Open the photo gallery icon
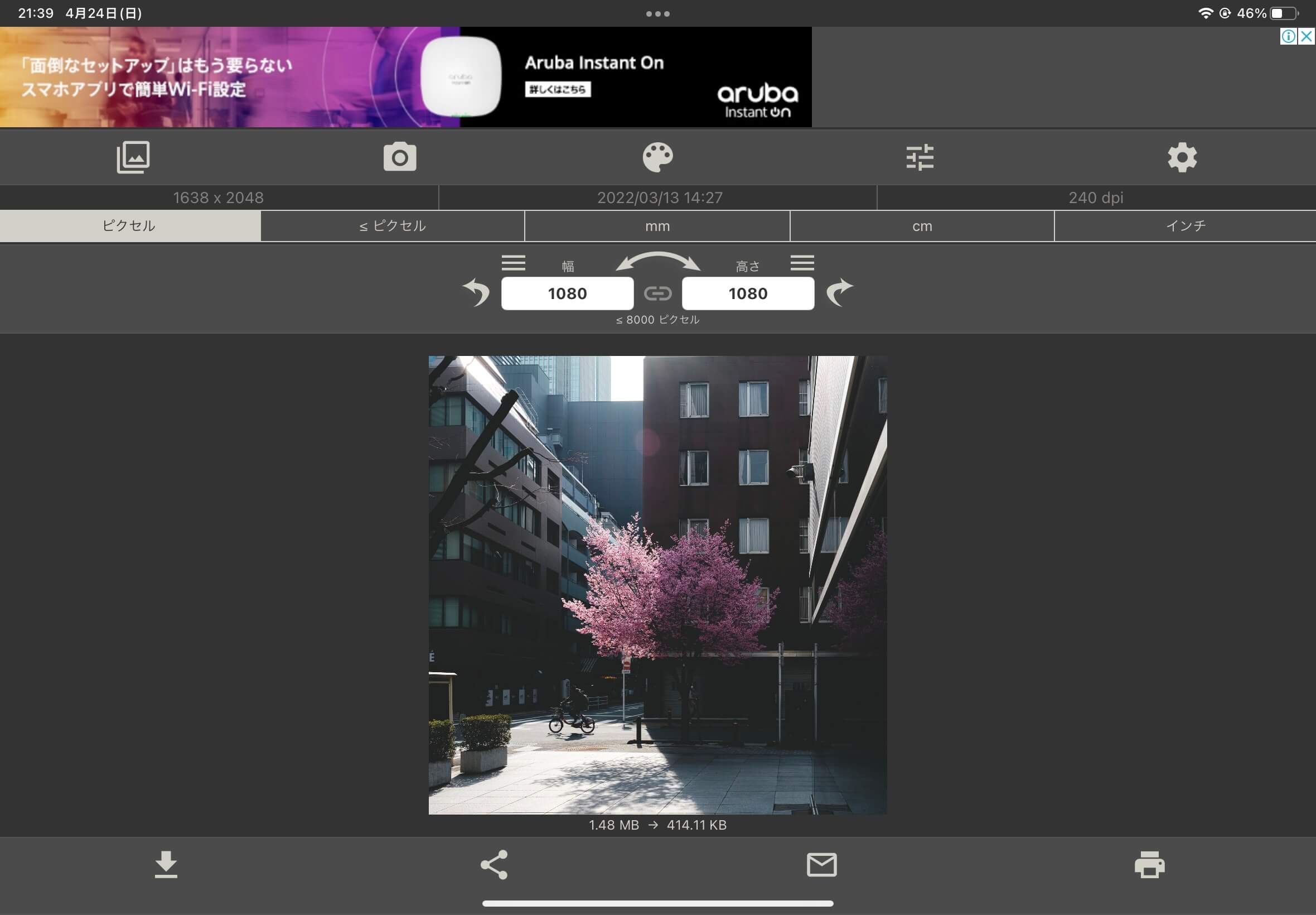Image resolution: width=1316 pixels, height=915 pixels. pyautogui.click(x=133, y=157)
